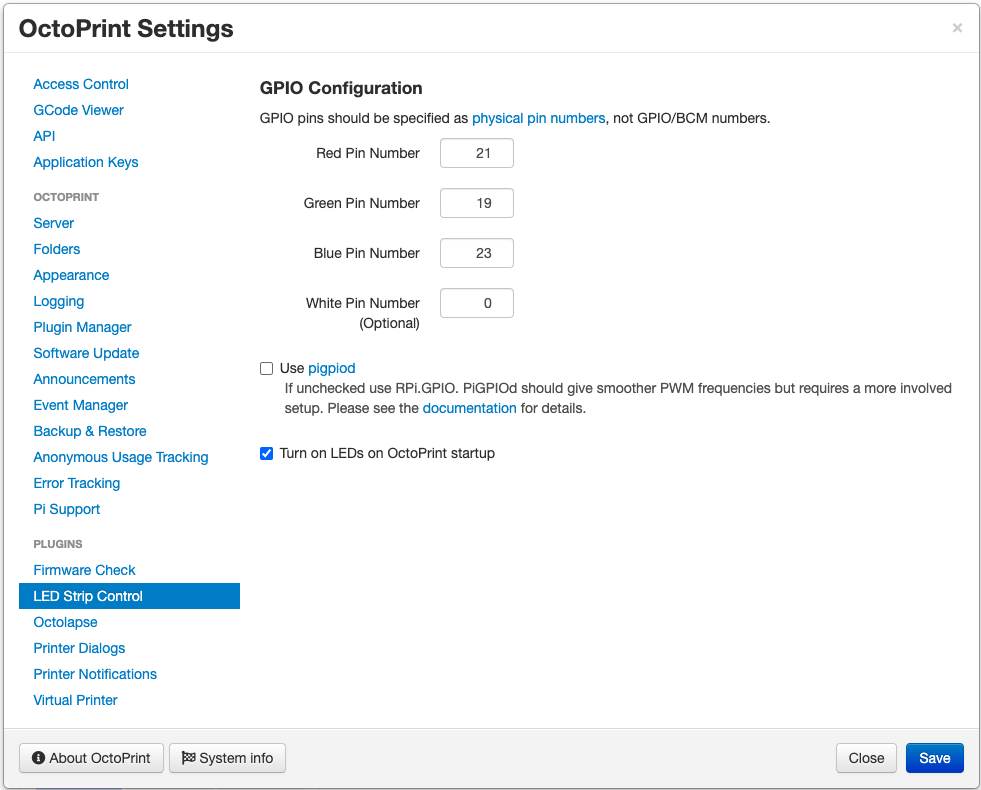Click the White Pin Number (Optional) label
The image size is (981, 790).
[363, 313]
